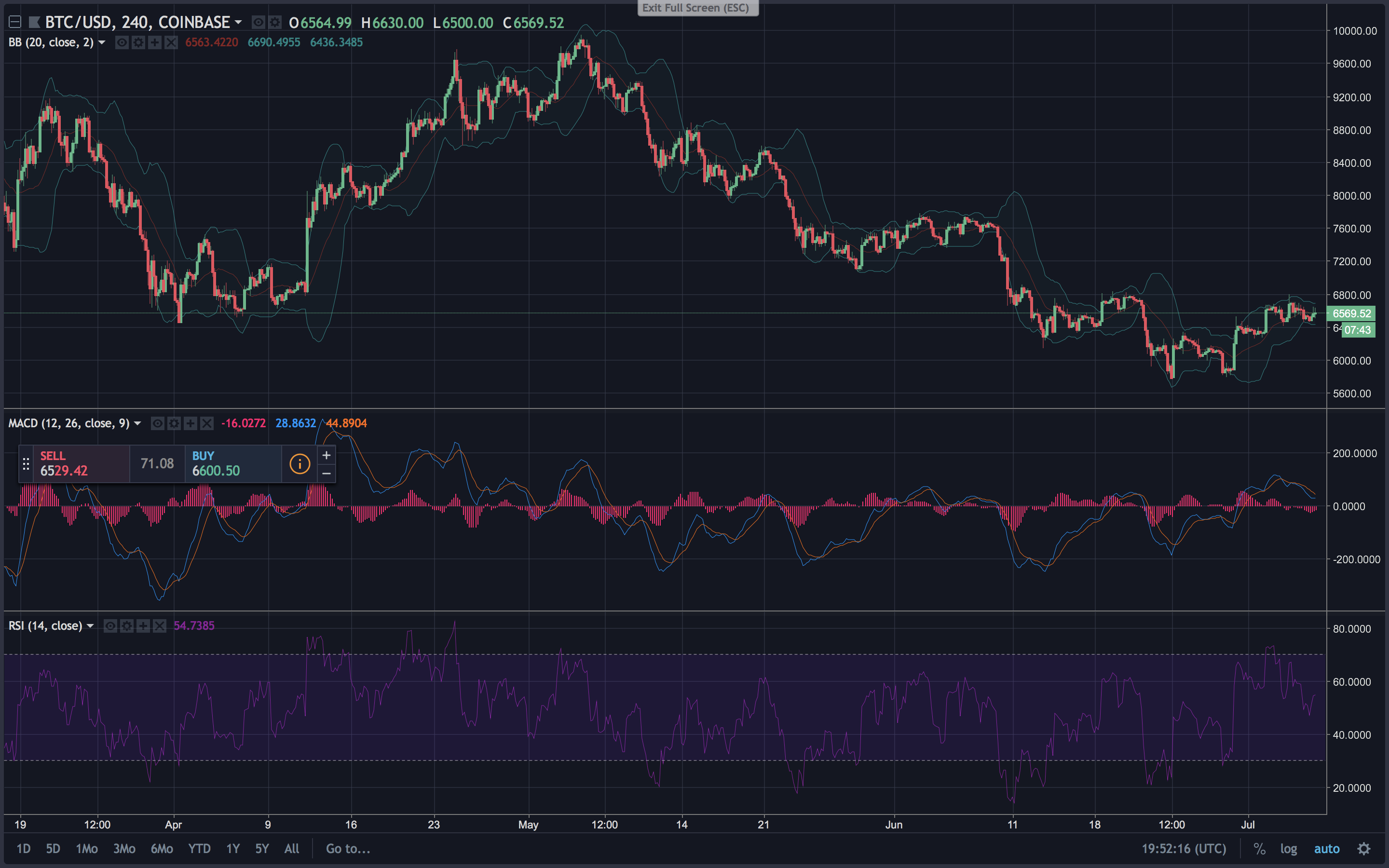Open chart properties gear next to COINBASE symbol

274,22
